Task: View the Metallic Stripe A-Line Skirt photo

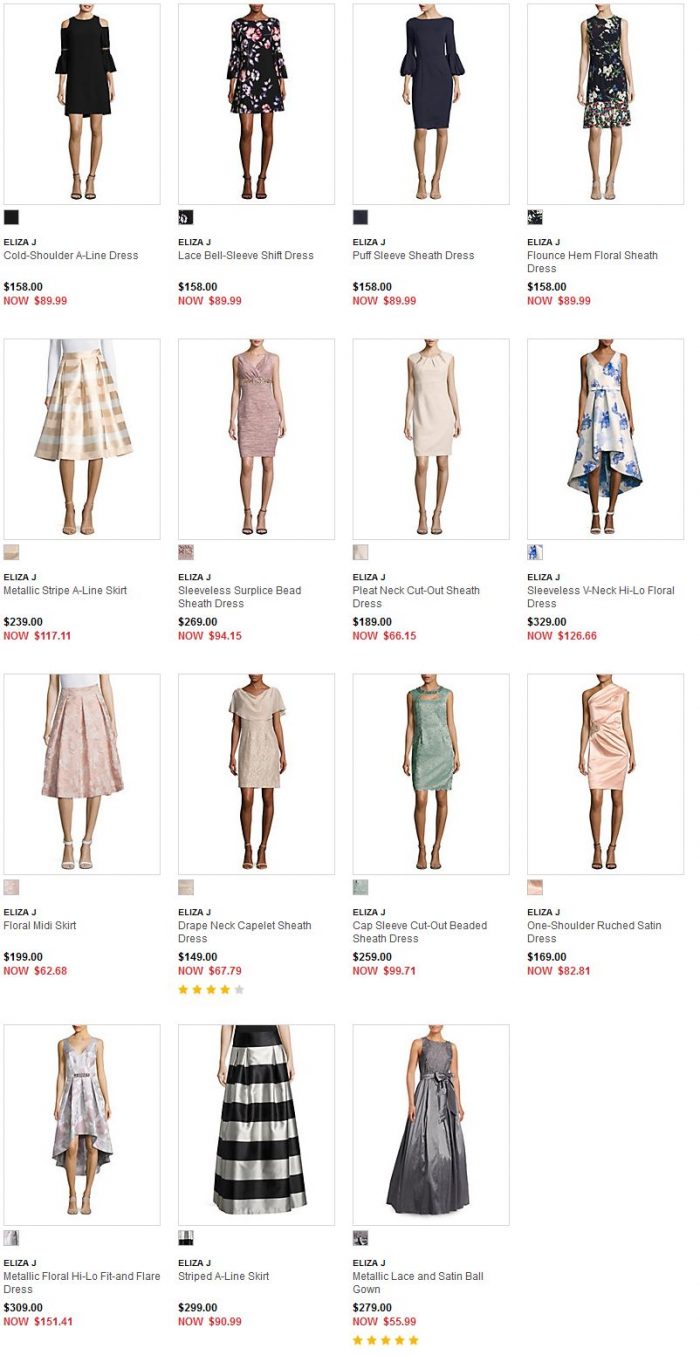Action: point(82,439)
